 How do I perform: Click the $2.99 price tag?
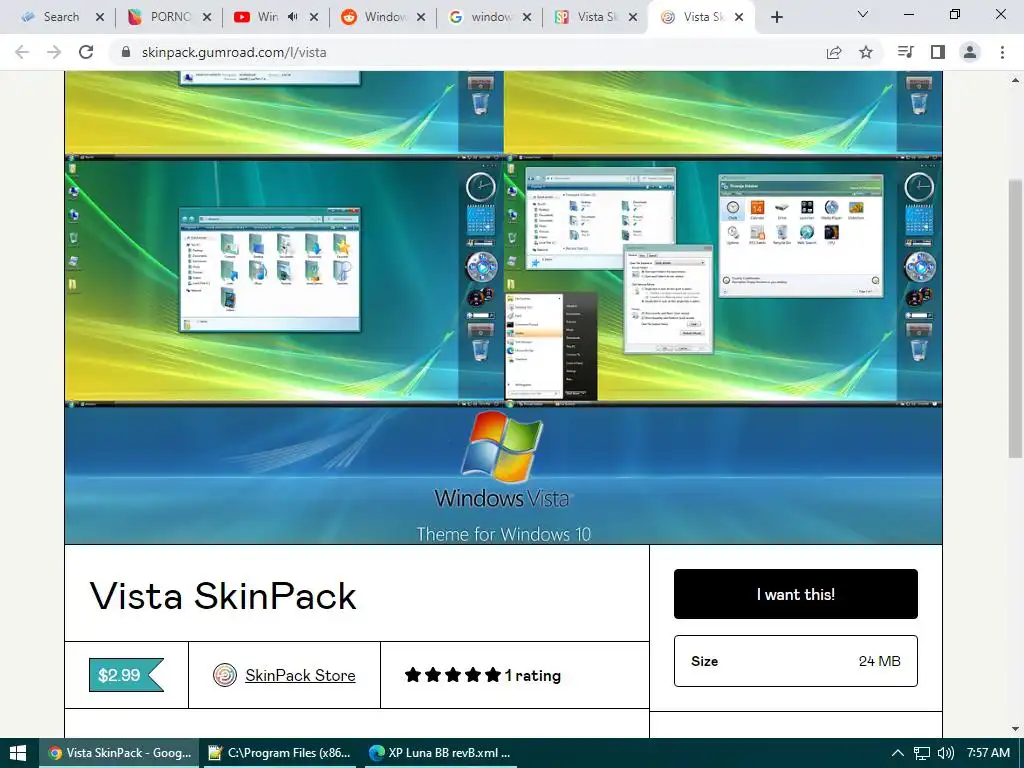coord(126,675)
